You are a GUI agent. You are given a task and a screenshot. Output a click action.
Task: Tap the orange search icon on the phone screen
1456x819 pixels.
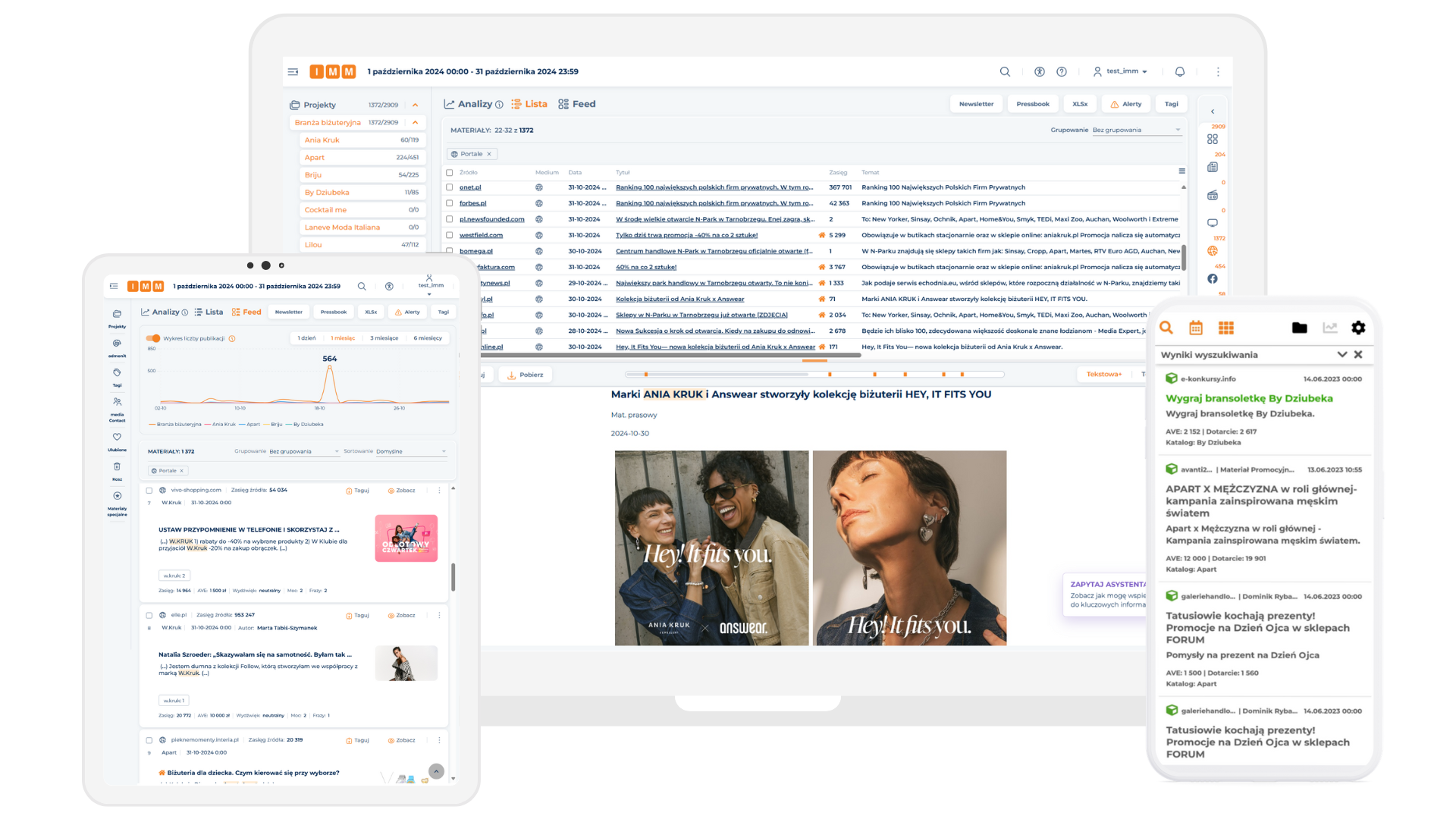[1166, 328]
